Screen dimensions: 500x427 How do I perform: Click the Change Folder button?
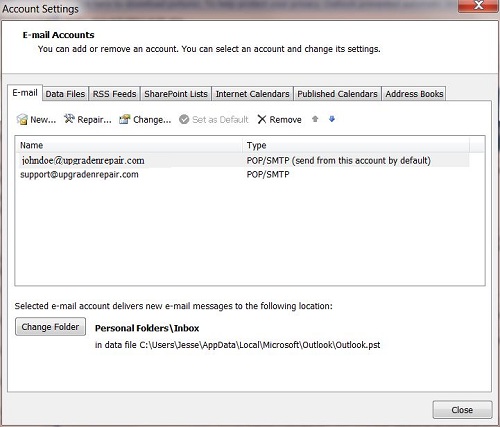point(50,327)
